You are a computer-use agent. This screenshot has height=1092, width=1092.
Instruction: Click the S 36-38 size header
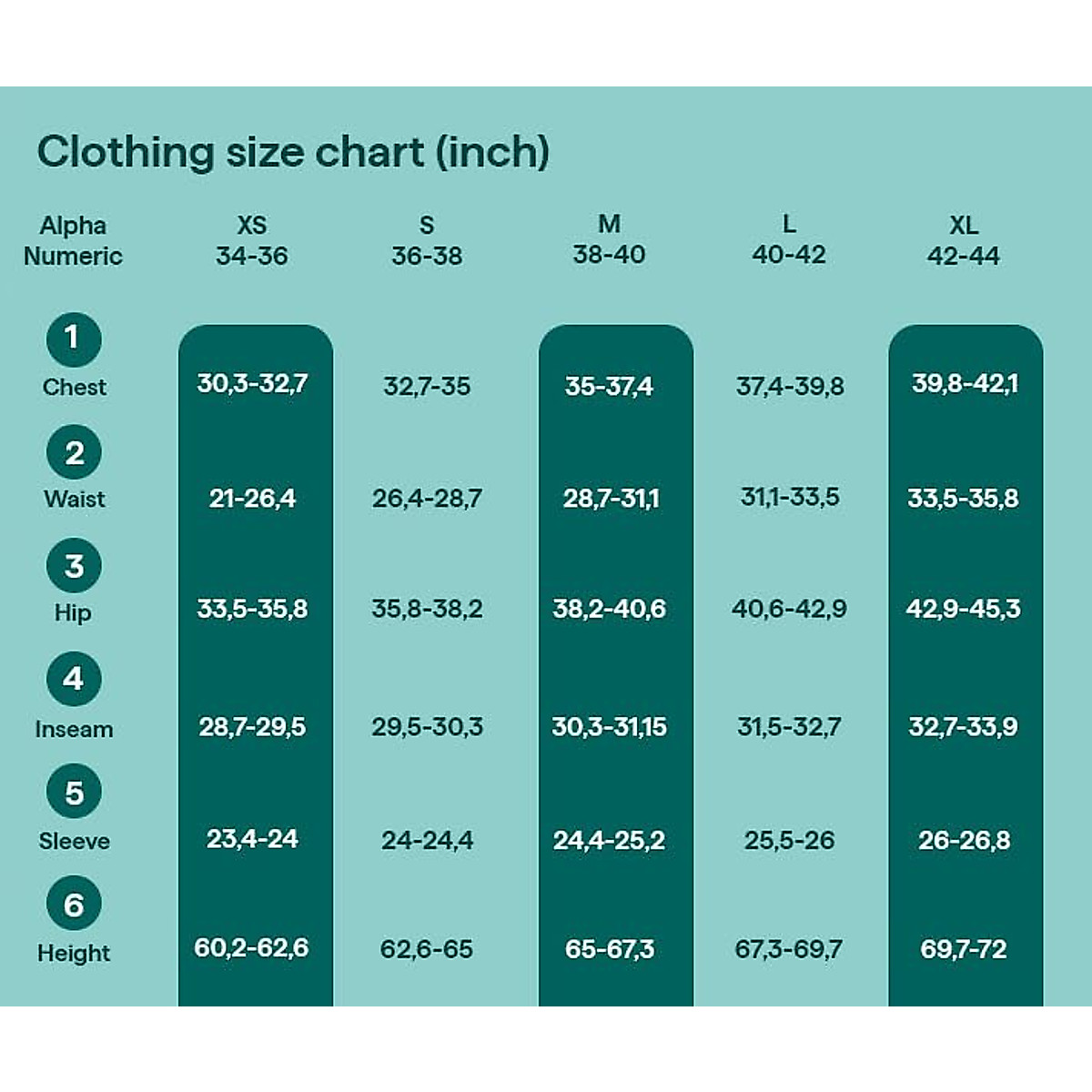click(427, 240)
